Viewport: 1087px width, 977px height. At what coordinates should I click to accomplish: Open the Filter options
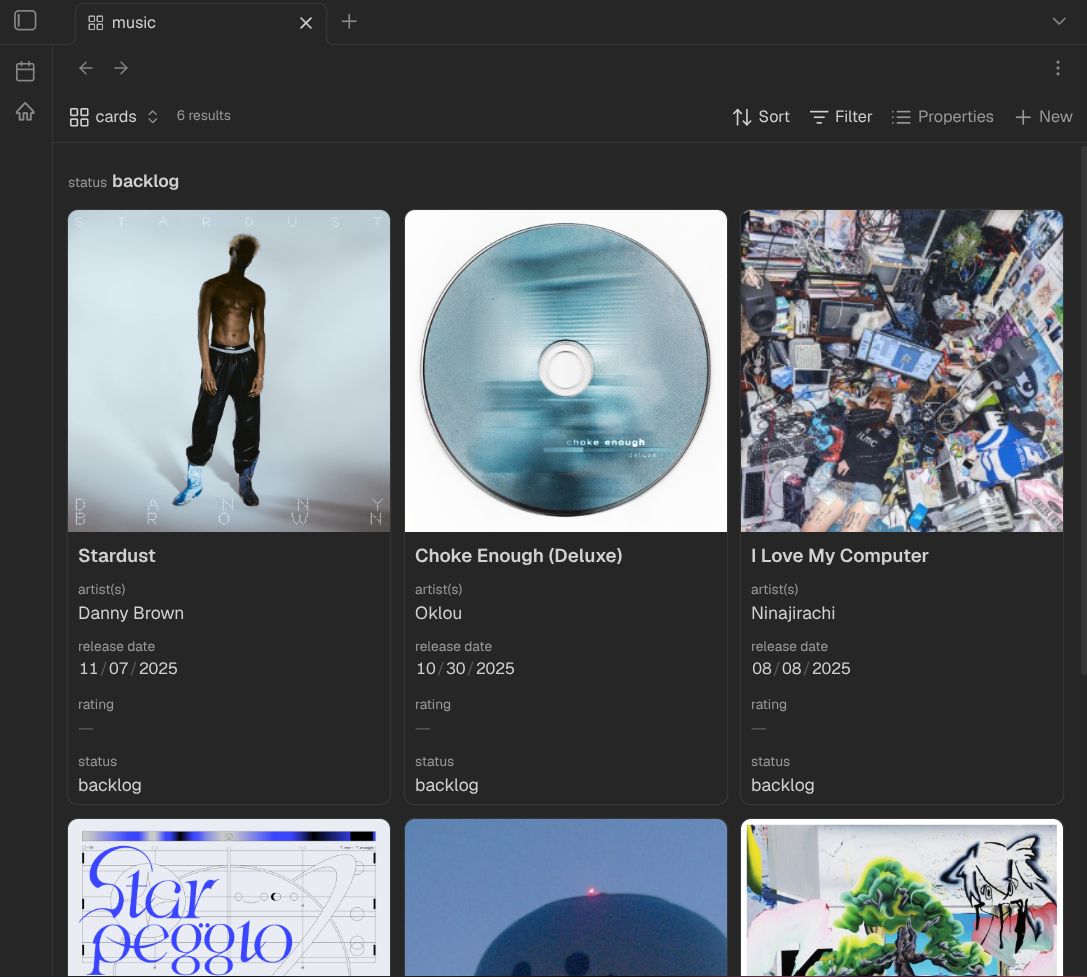[841, 116]
